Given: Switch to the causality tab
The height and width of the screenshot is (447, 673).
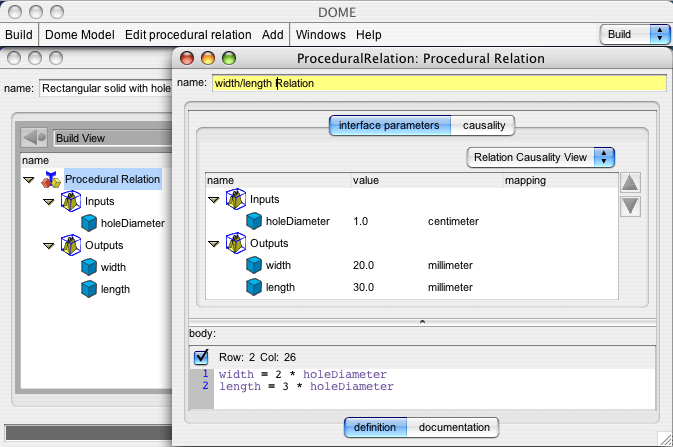Looking at the screenshot, I should pos(483,125).
